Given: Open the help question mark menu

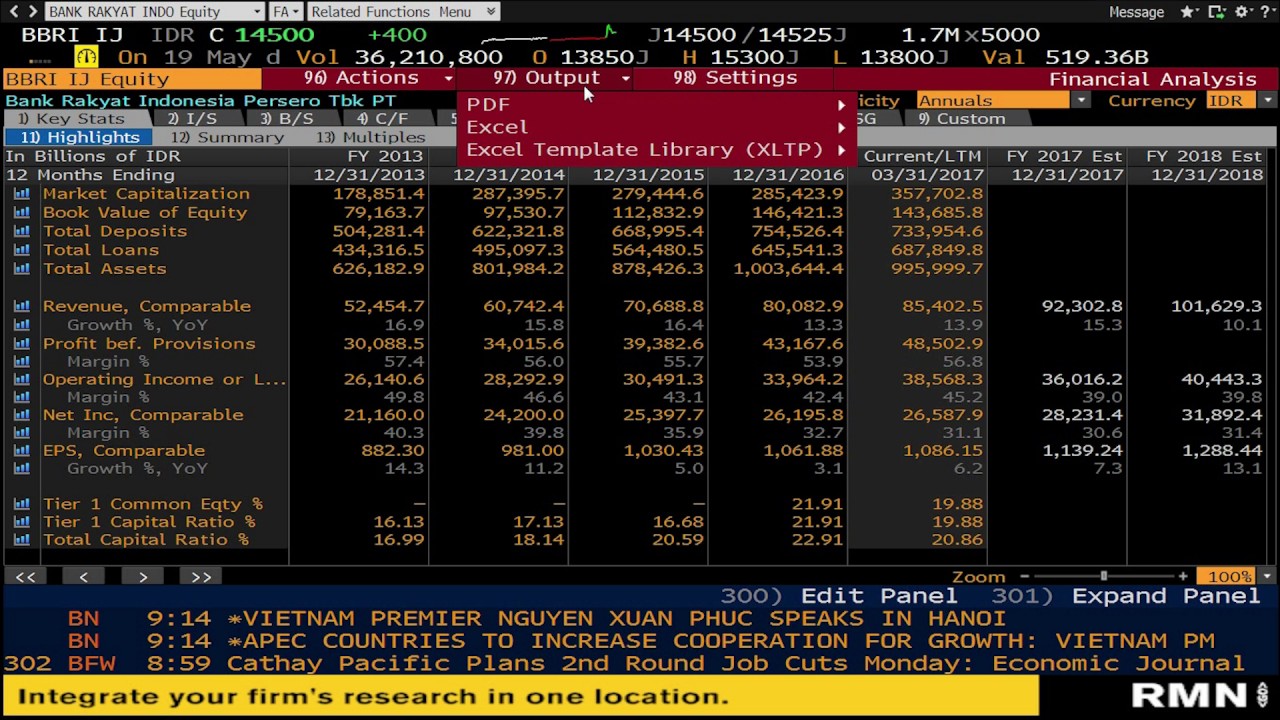Looking at the screenshot, I should pos(1268,12).
